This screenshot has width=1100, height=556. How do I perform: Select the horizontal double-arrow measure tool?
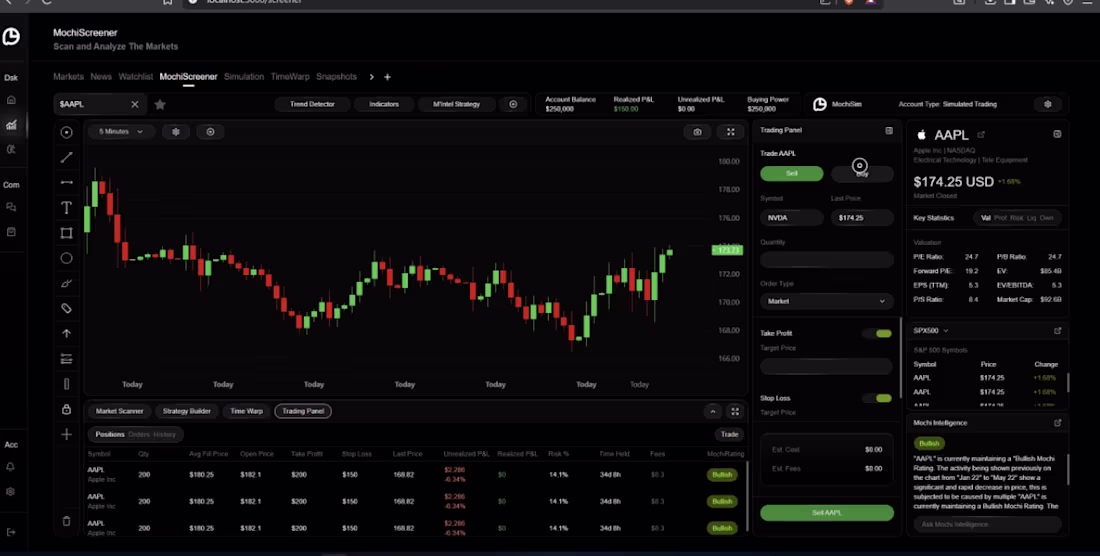67,182
